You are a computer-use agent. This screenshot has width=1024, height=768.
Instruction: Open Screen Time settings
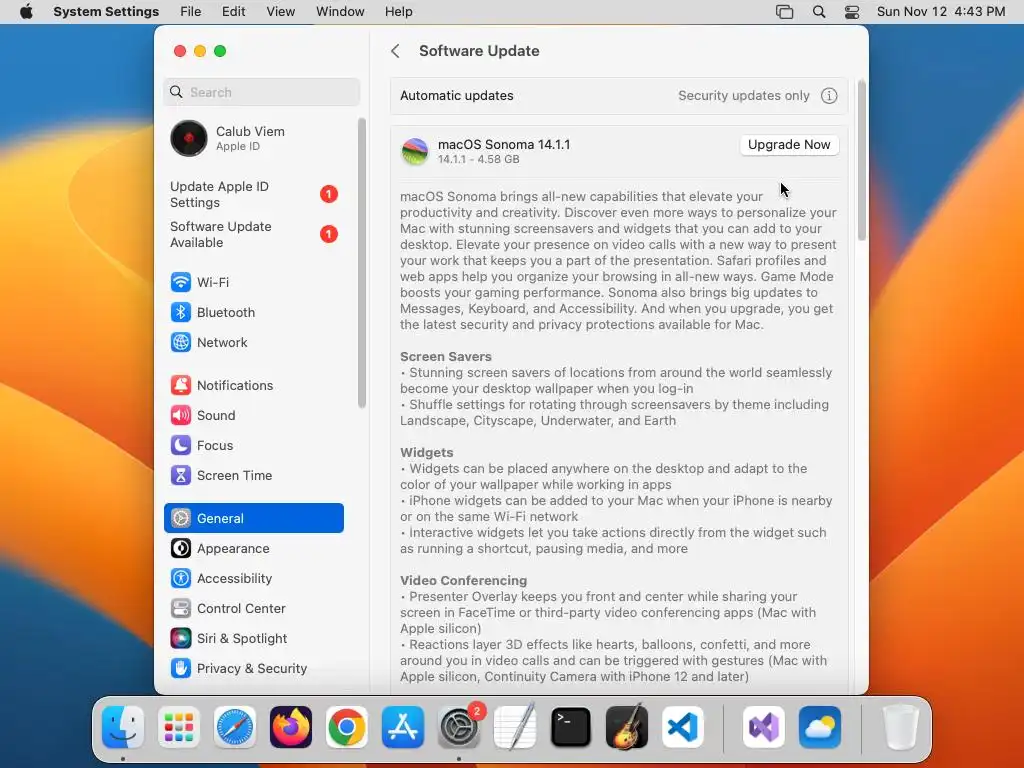click(253, 475)
